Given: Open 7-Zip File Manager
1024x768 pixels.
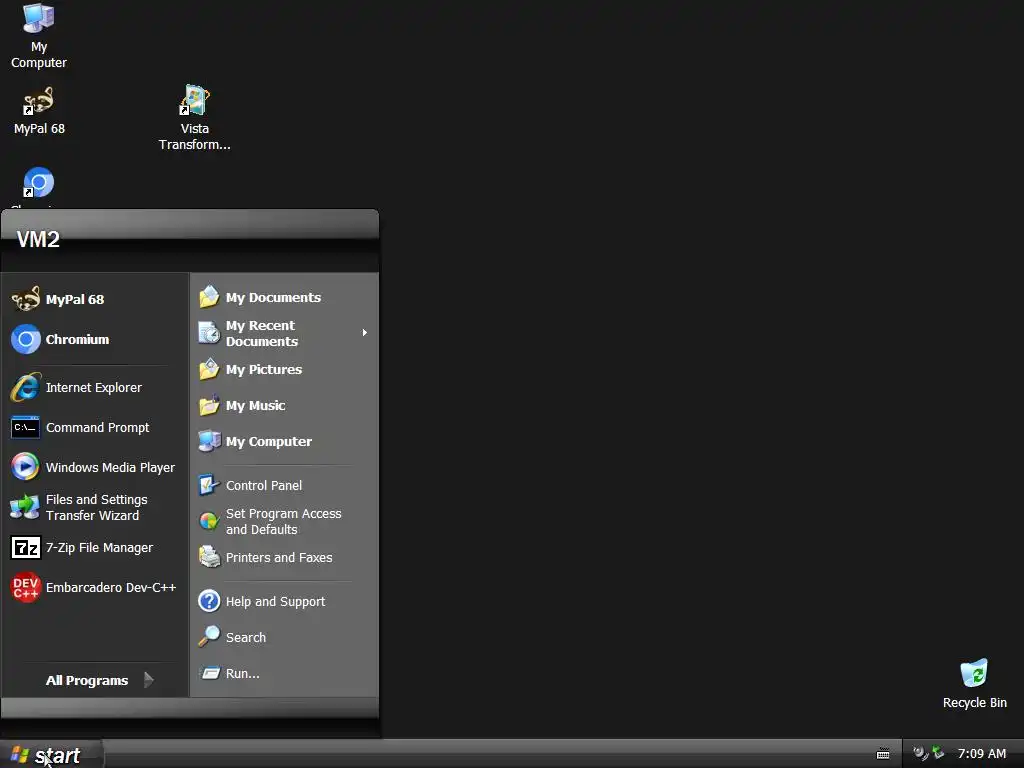Looking at the screenshot, I should pos(95,547).
